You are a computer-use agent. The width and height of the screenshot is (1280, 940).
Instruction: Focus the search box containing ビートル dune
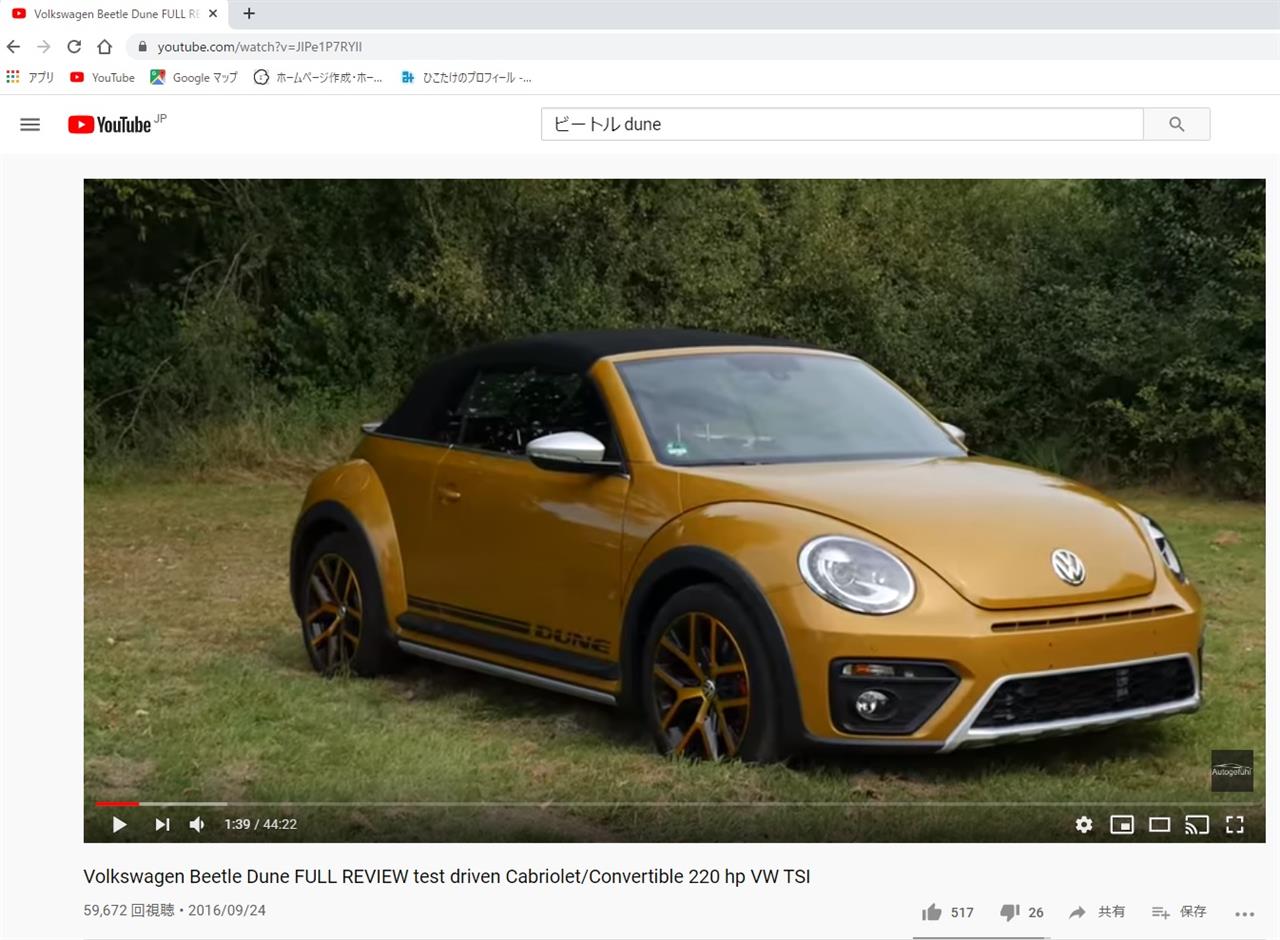[842, 124]
